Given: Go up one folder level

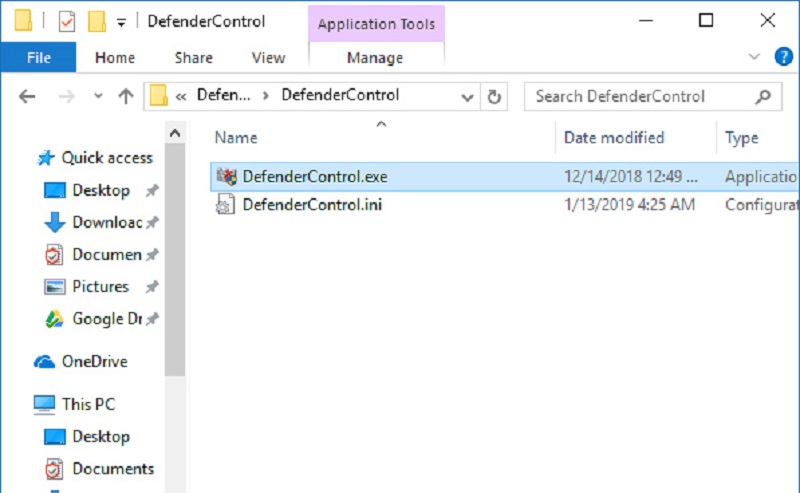Looking at the screenshot, I should click(x=126, y=96).
